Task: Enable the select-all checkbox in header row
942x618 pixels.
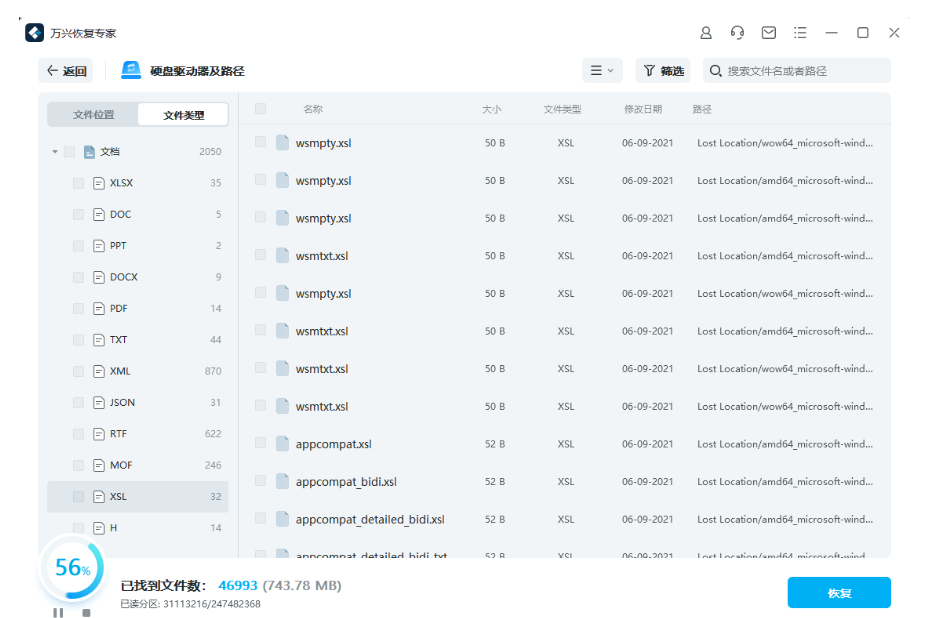Action: pos(262,109)
